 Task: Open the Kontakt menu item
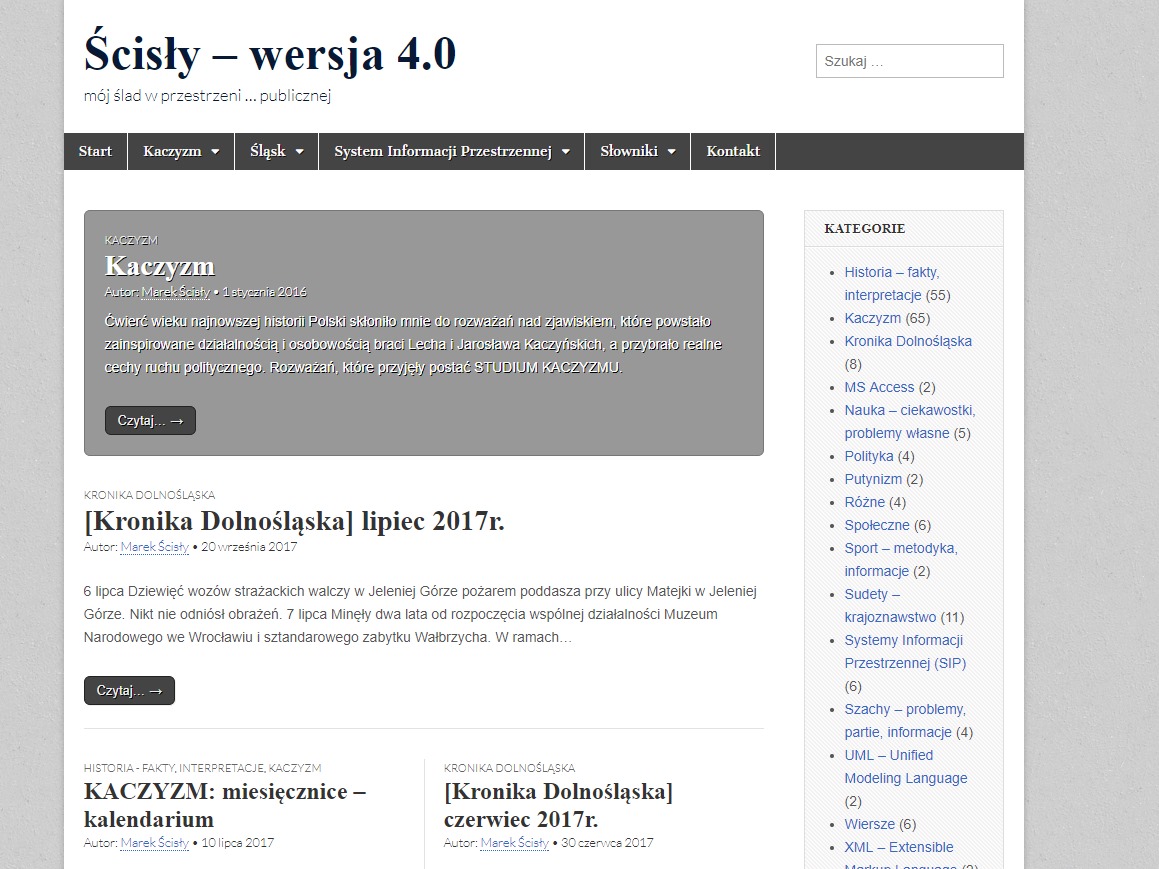[x=733, y=151]
